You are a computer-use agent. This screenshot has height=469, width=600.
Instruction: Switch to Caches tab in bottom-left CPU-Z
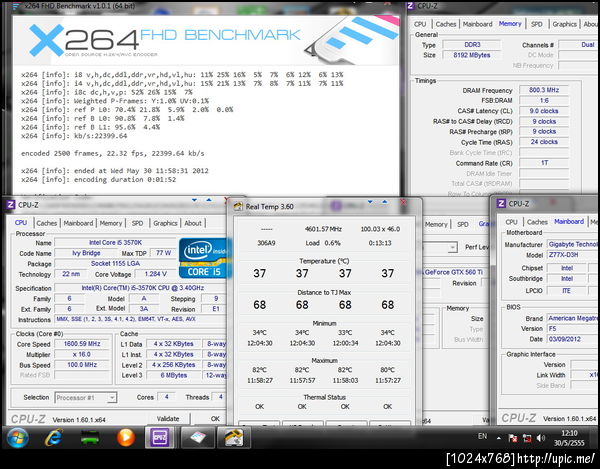click(x=47, y=223)
